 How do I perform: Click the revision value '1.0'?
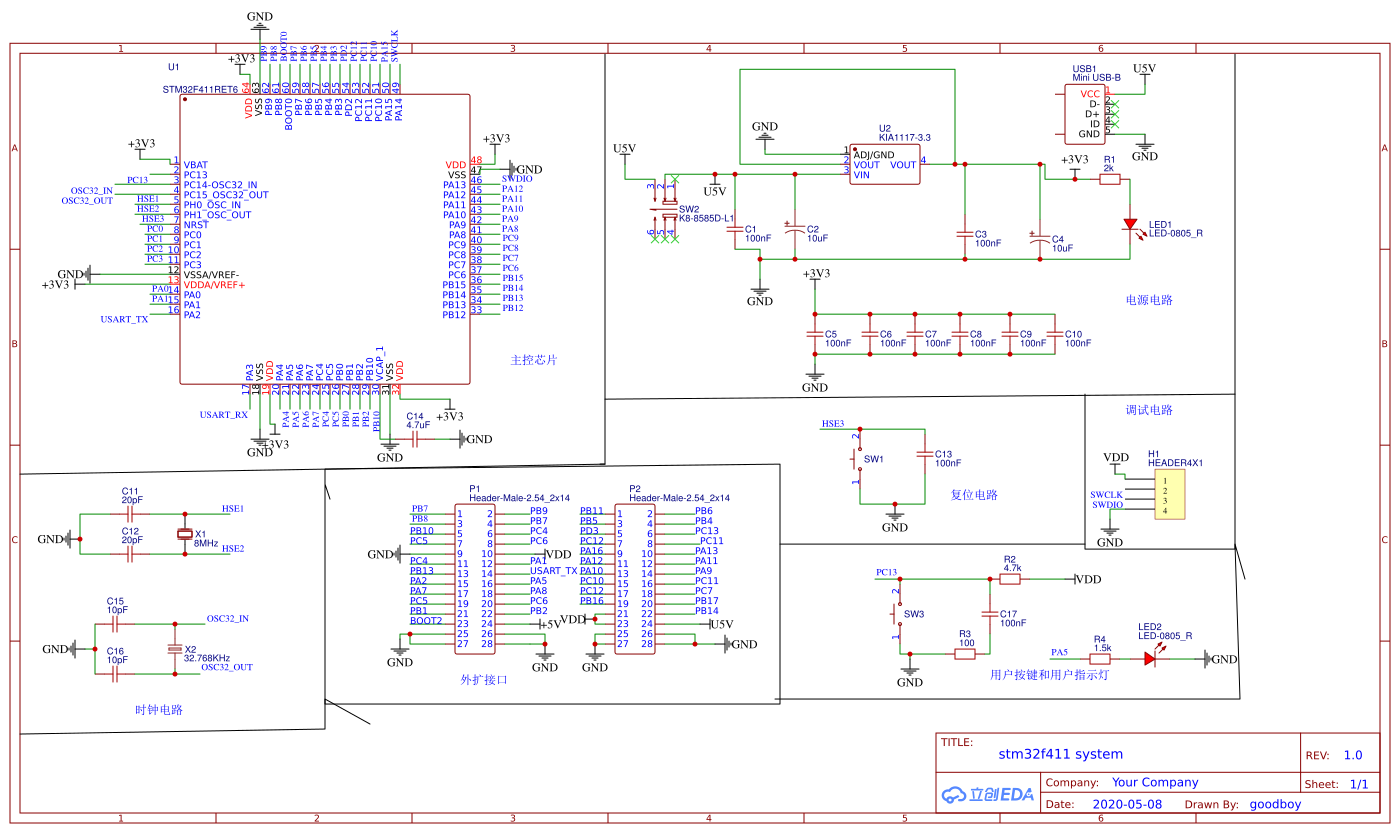pyautogui.click(x=1353, y=756)
